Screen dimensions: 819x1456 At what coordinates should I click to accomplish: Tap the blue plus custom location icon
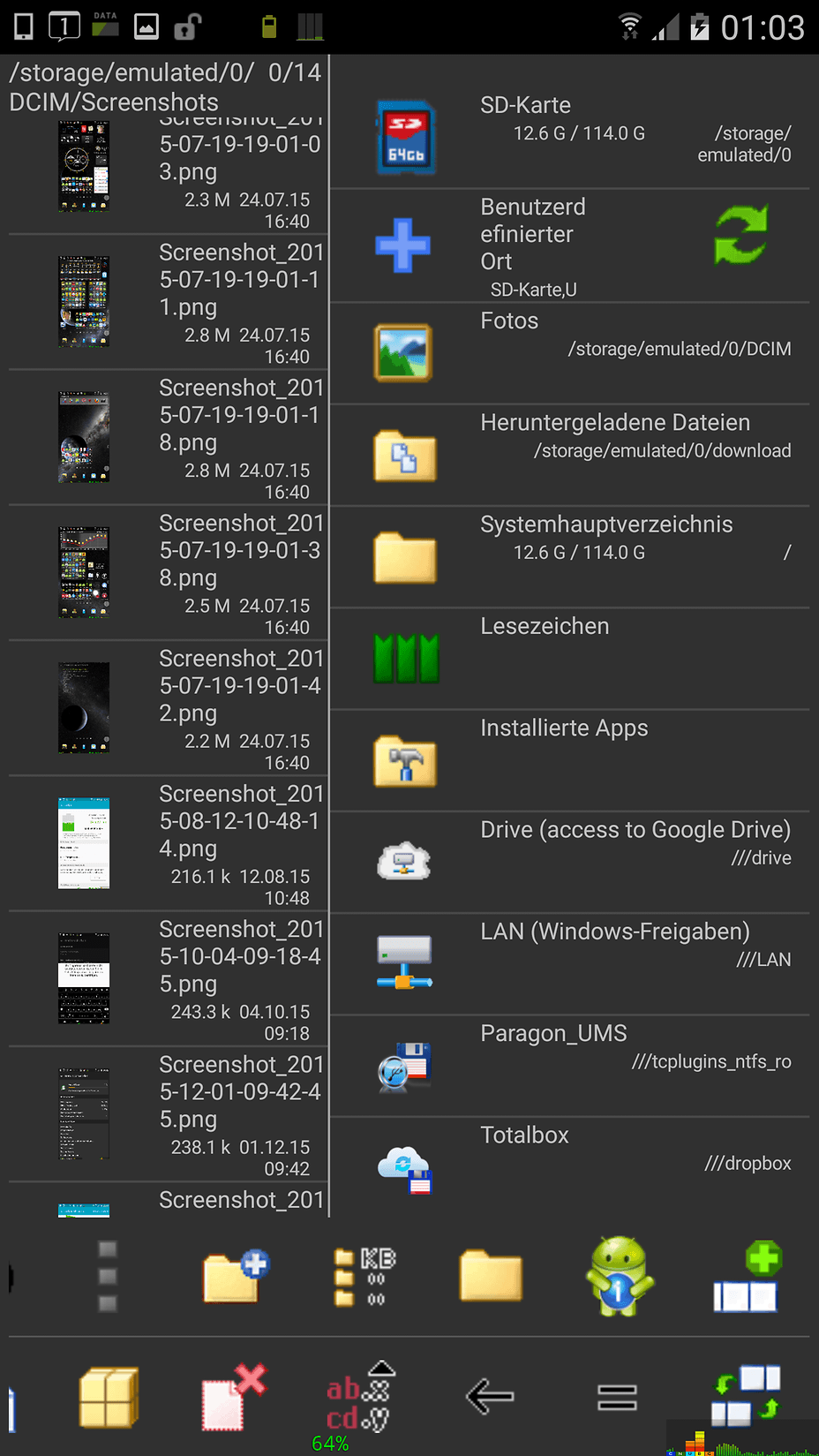[x=402, y=245]
